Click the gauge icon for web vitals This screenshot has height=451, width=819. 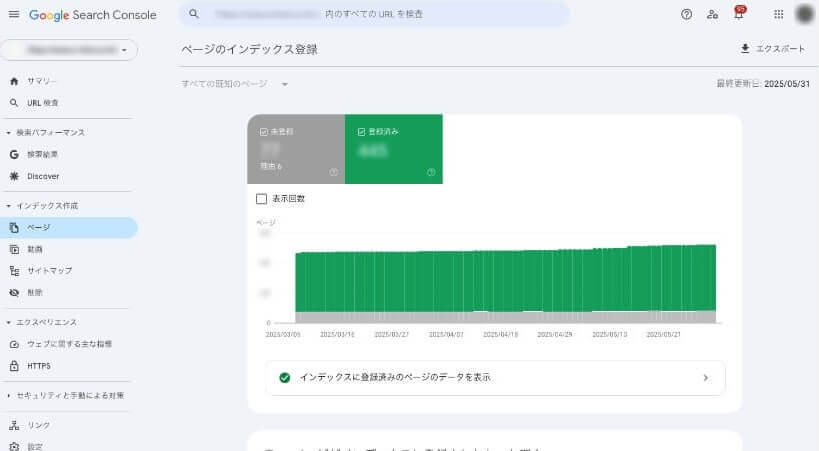[14, 344]
